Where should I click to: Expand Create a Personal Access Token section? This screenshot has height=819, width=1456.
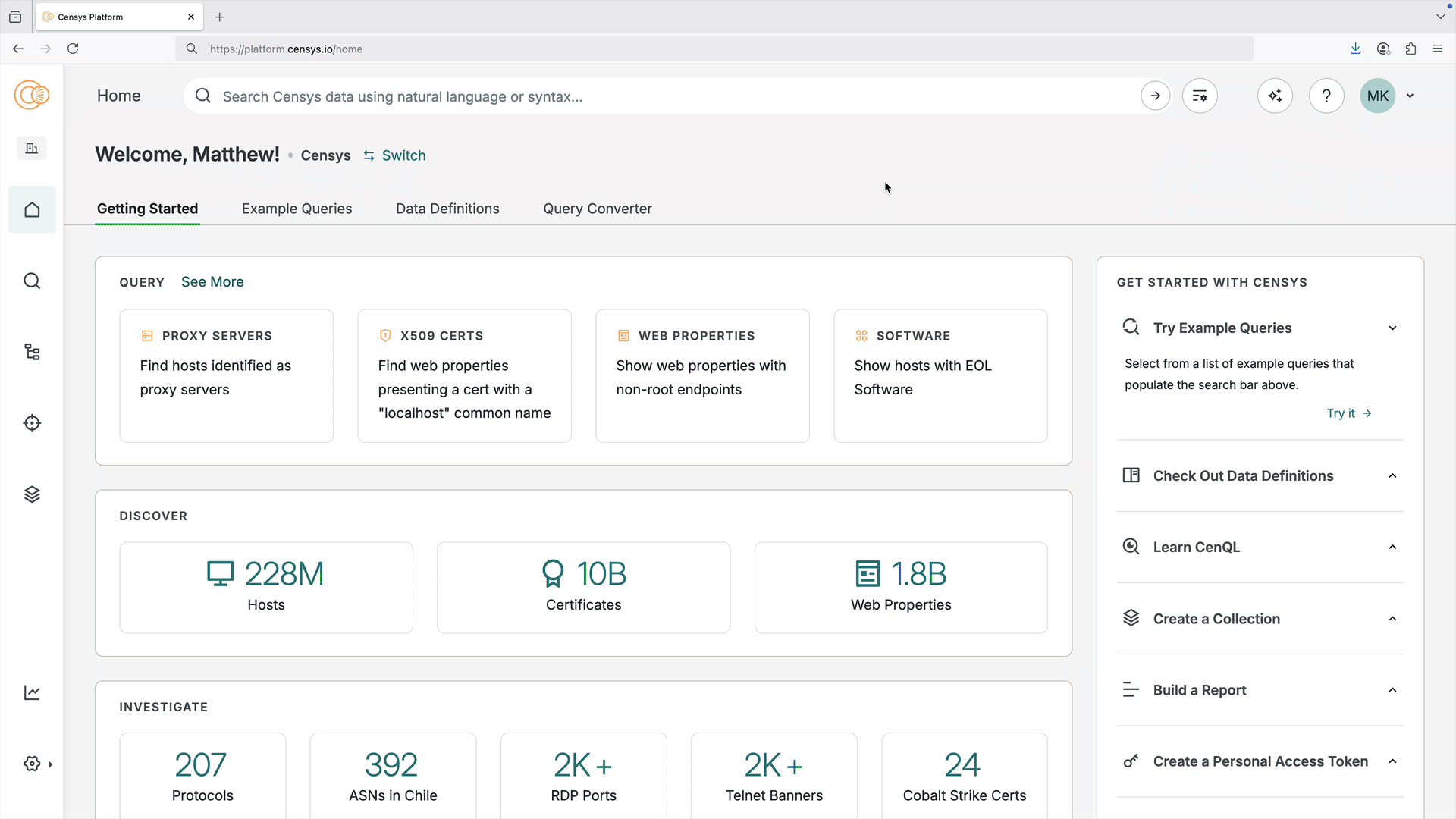(1392, 761)
